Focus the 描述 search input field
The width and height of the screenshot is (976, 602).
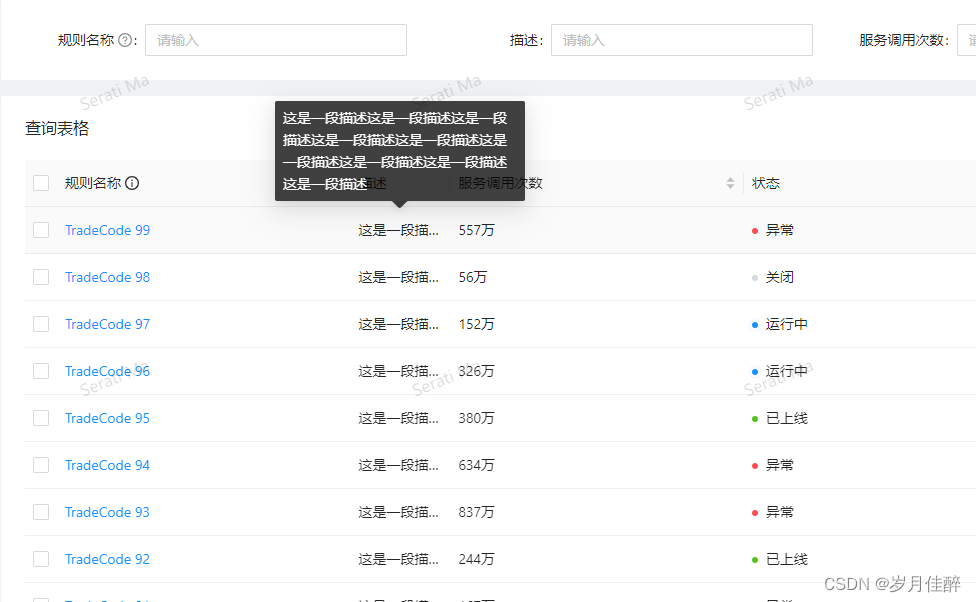(682, 40)
